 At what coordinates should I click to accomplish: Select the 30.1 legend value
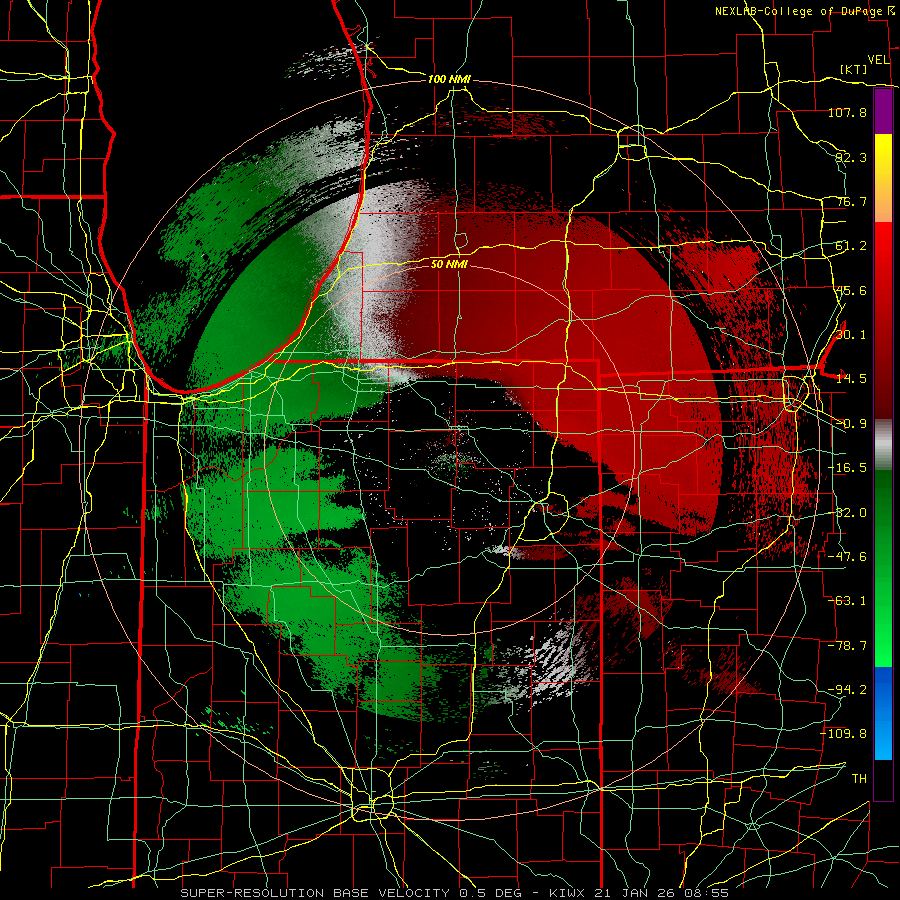851,335
